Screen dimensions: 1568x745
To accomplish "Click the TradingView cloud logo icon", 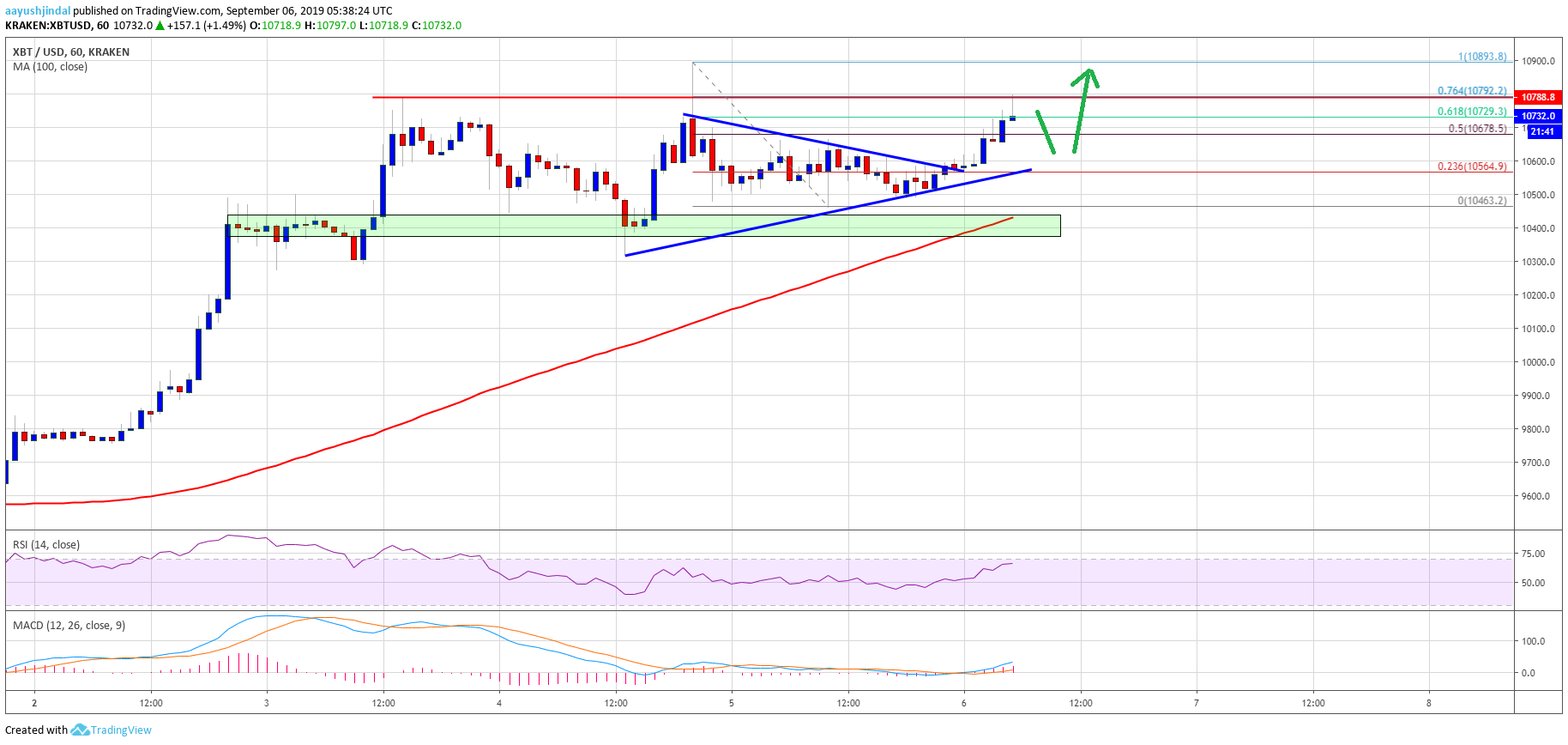I will 80,730.
